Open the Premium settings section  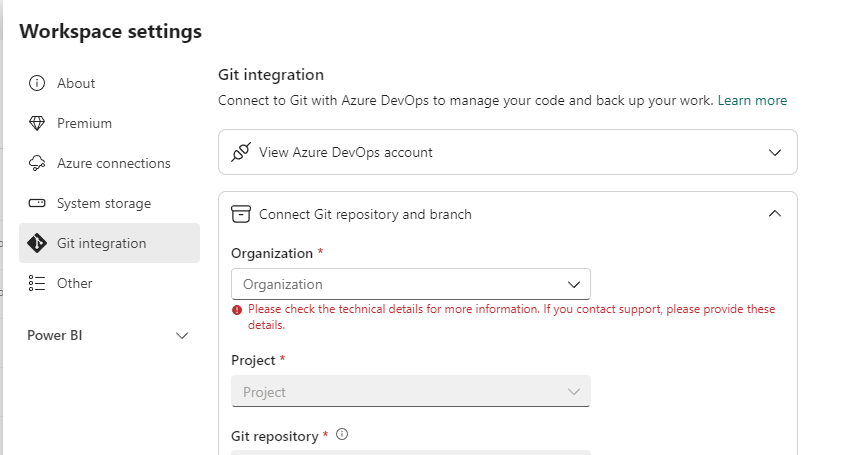coord(109,123)
